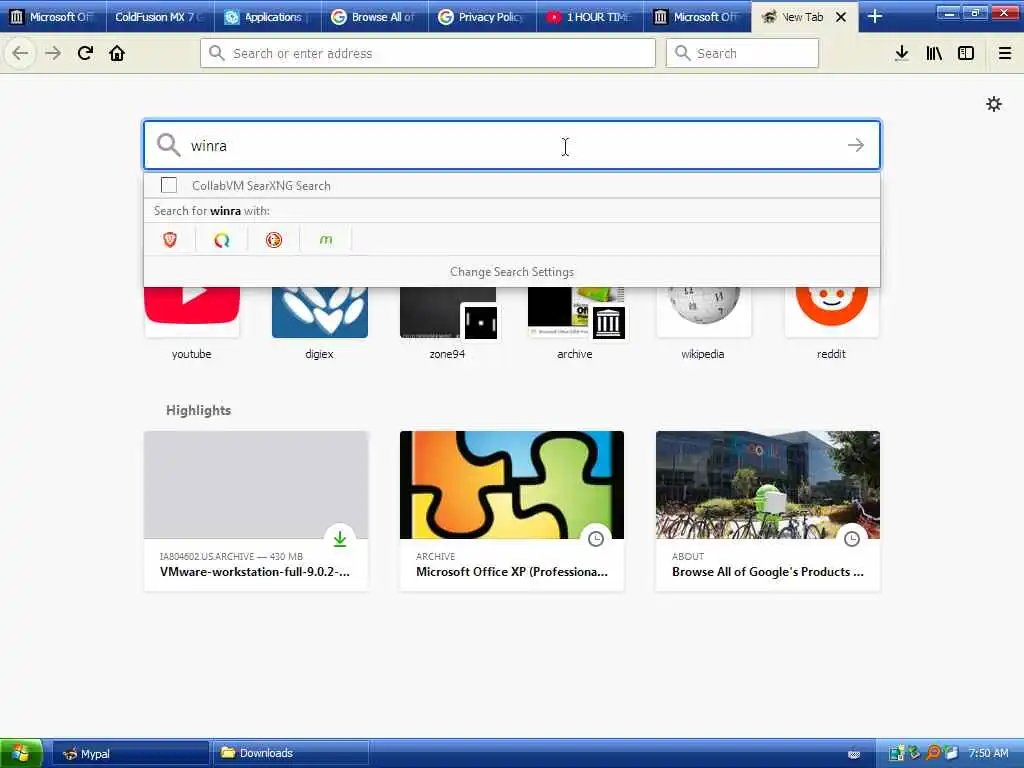
Task: Open new tab customize gear
Action: click(993, 104)
